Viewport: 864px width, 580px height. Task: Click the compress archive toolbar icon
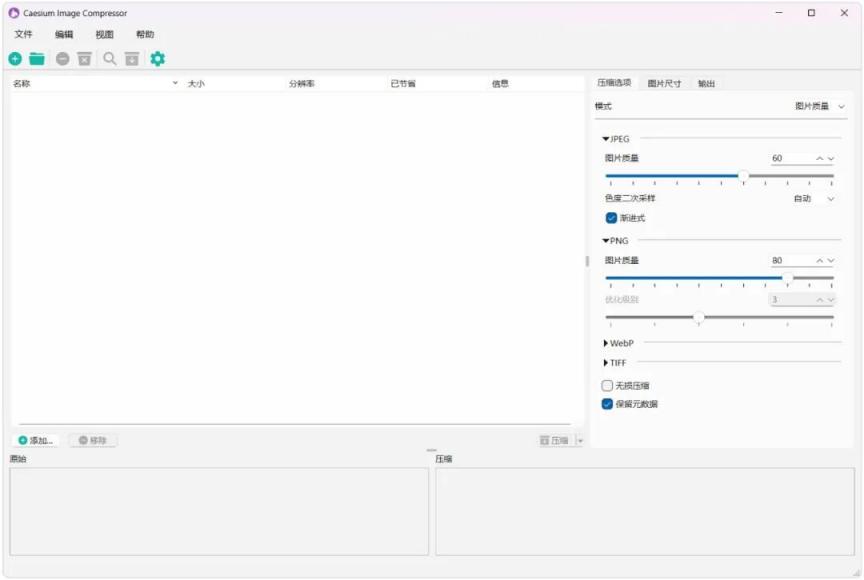tap(132, 59)
